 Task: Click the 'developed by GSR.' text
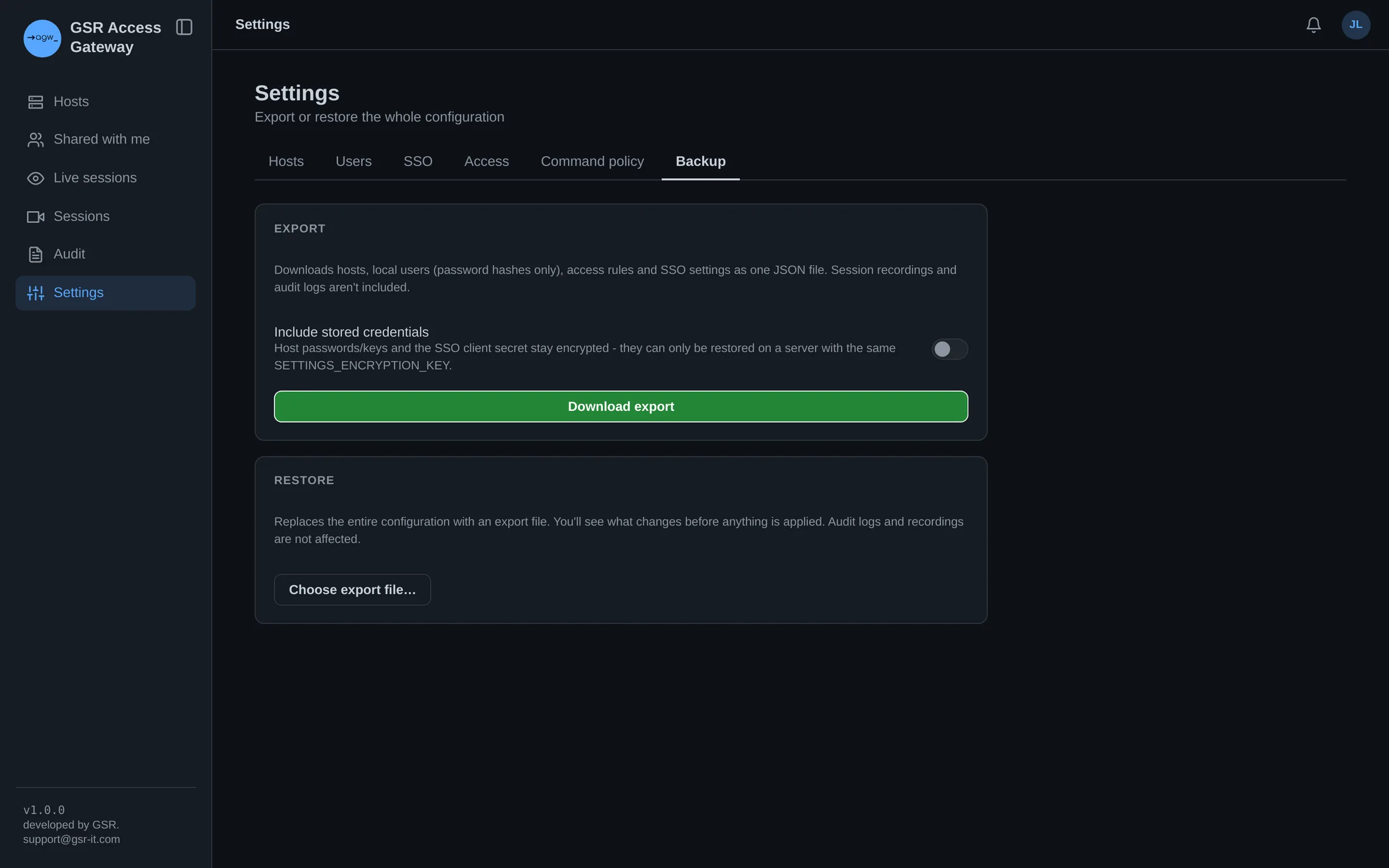tap(71, 825)
